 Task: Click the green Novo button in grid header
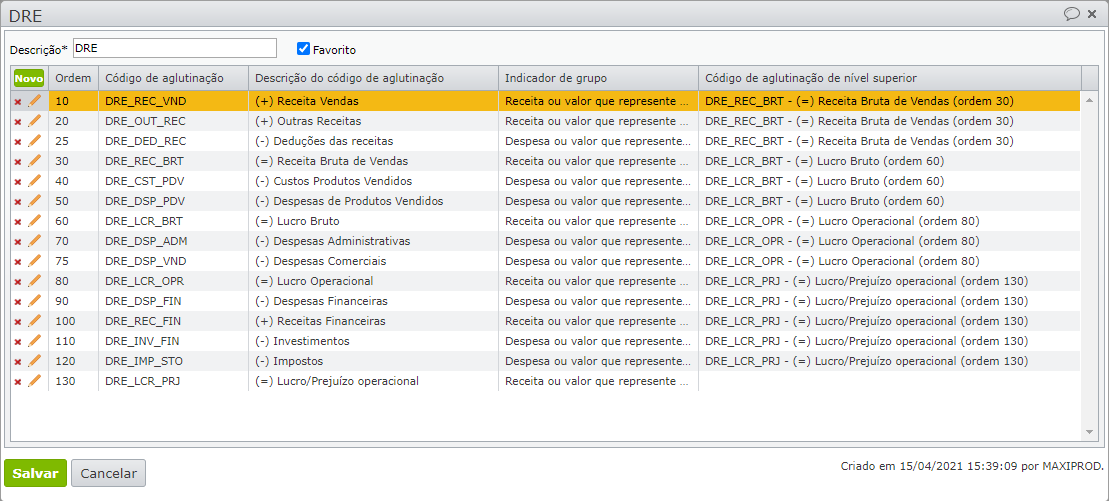pos(29,78)
